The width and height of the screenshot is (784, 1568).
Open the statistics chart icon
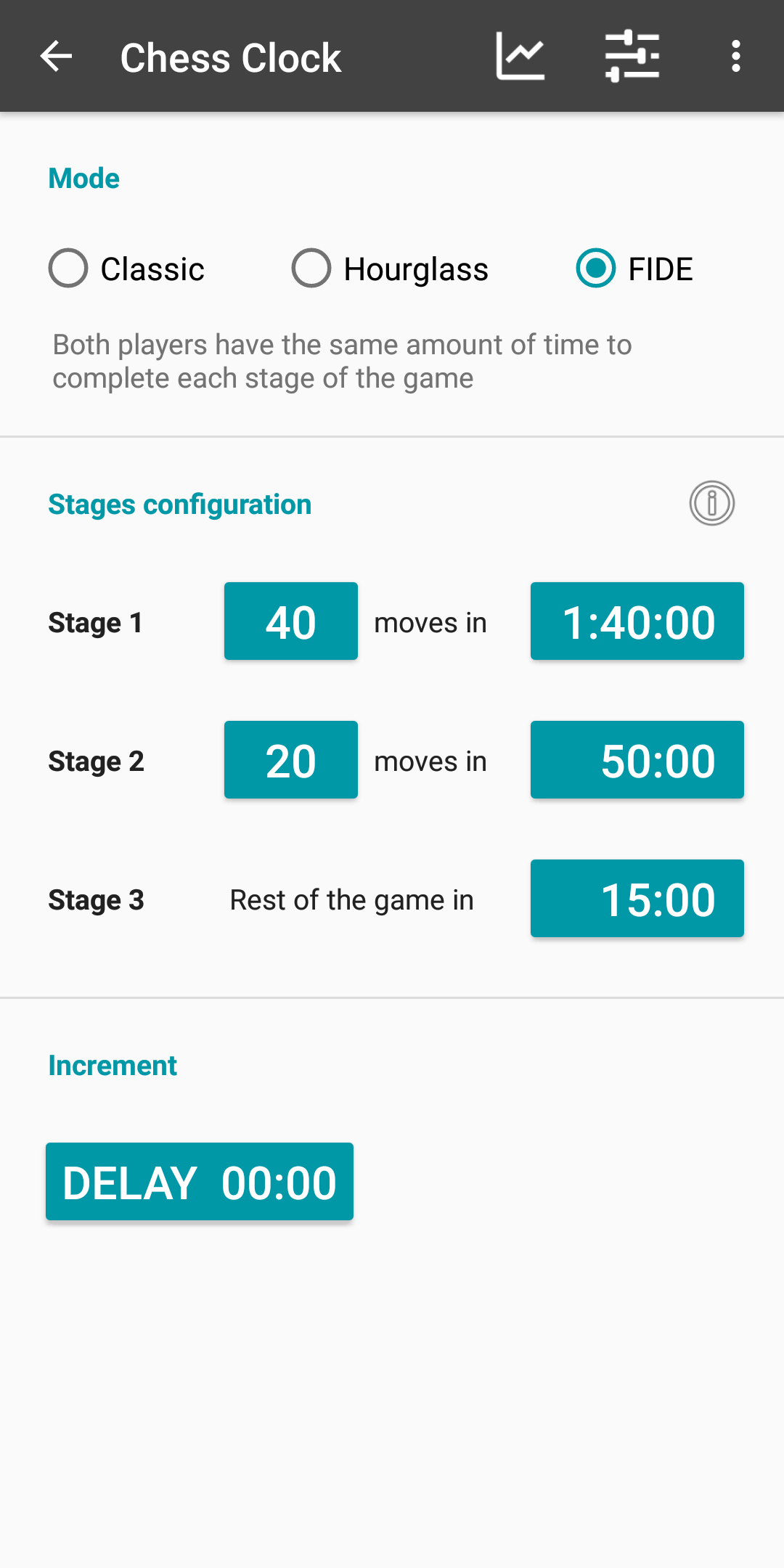(520, 57)
